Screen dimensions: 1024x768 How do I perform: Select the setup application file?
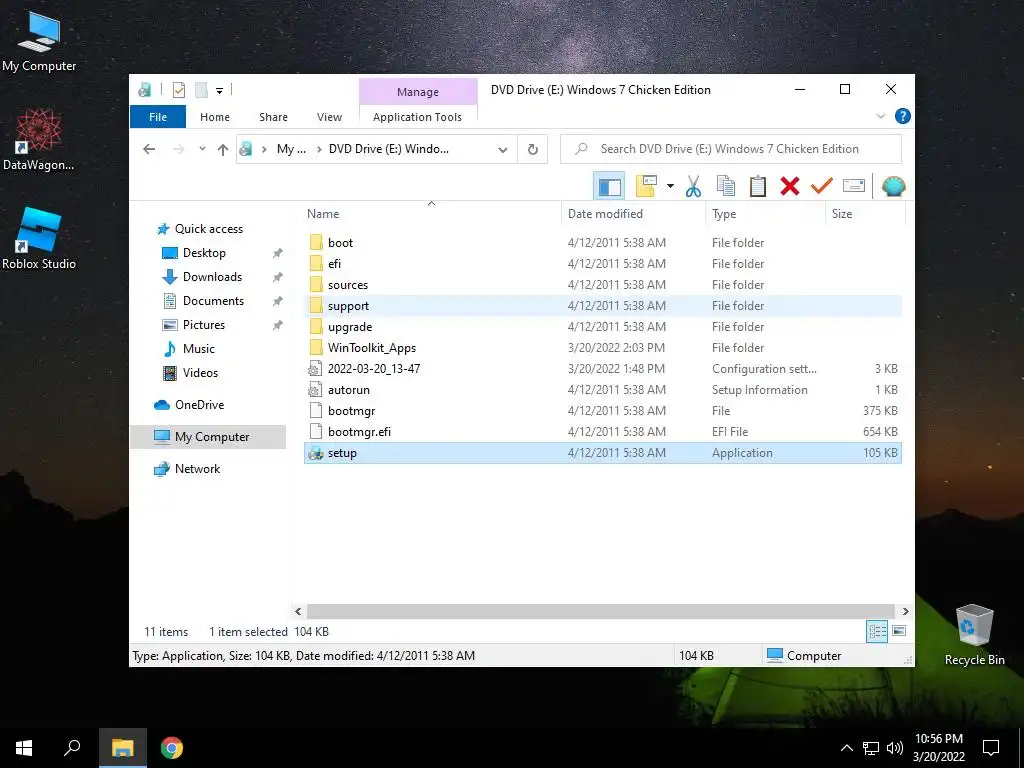(602, 453)
